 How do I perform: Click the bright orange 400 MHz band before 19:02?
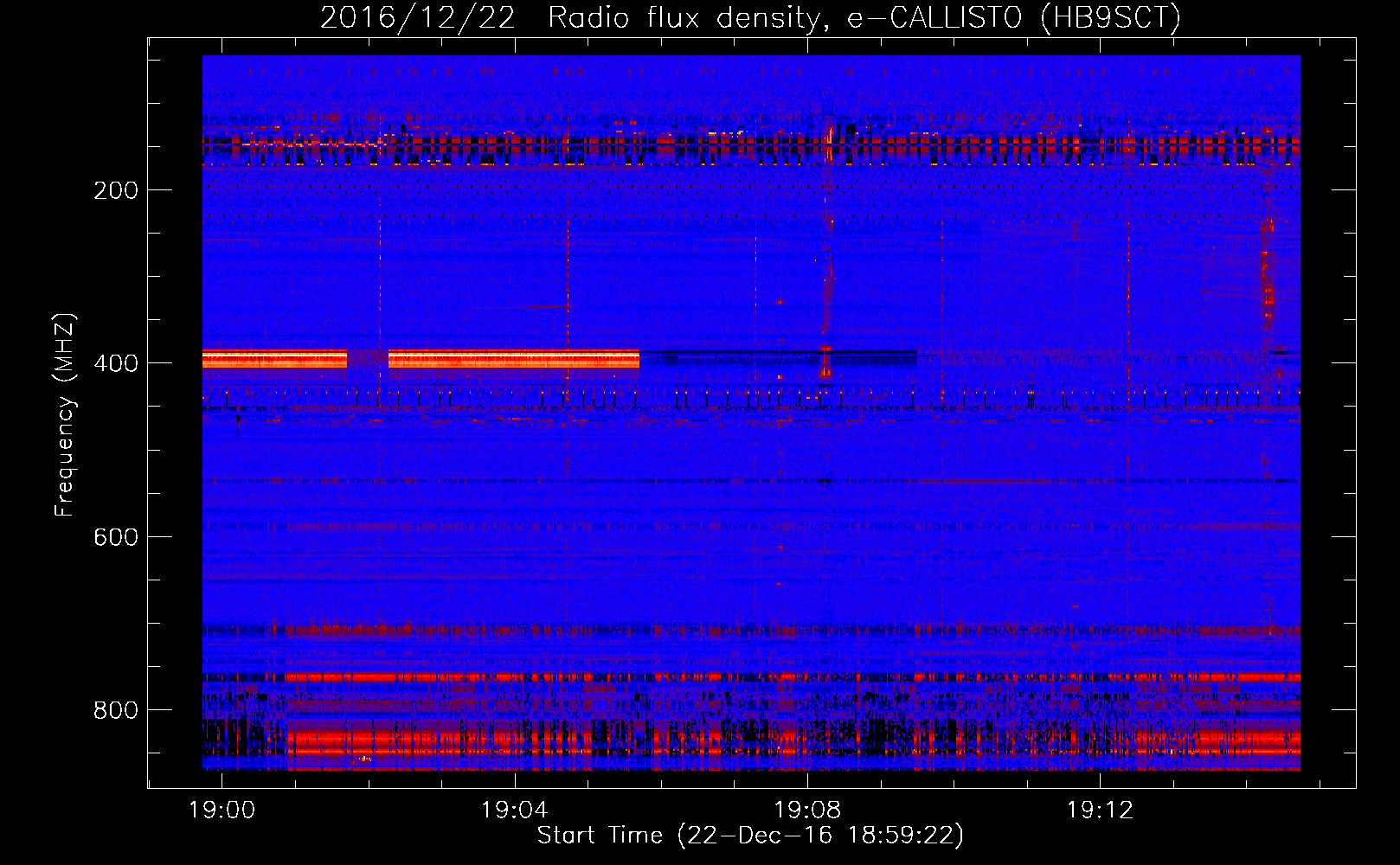[275, 359]
